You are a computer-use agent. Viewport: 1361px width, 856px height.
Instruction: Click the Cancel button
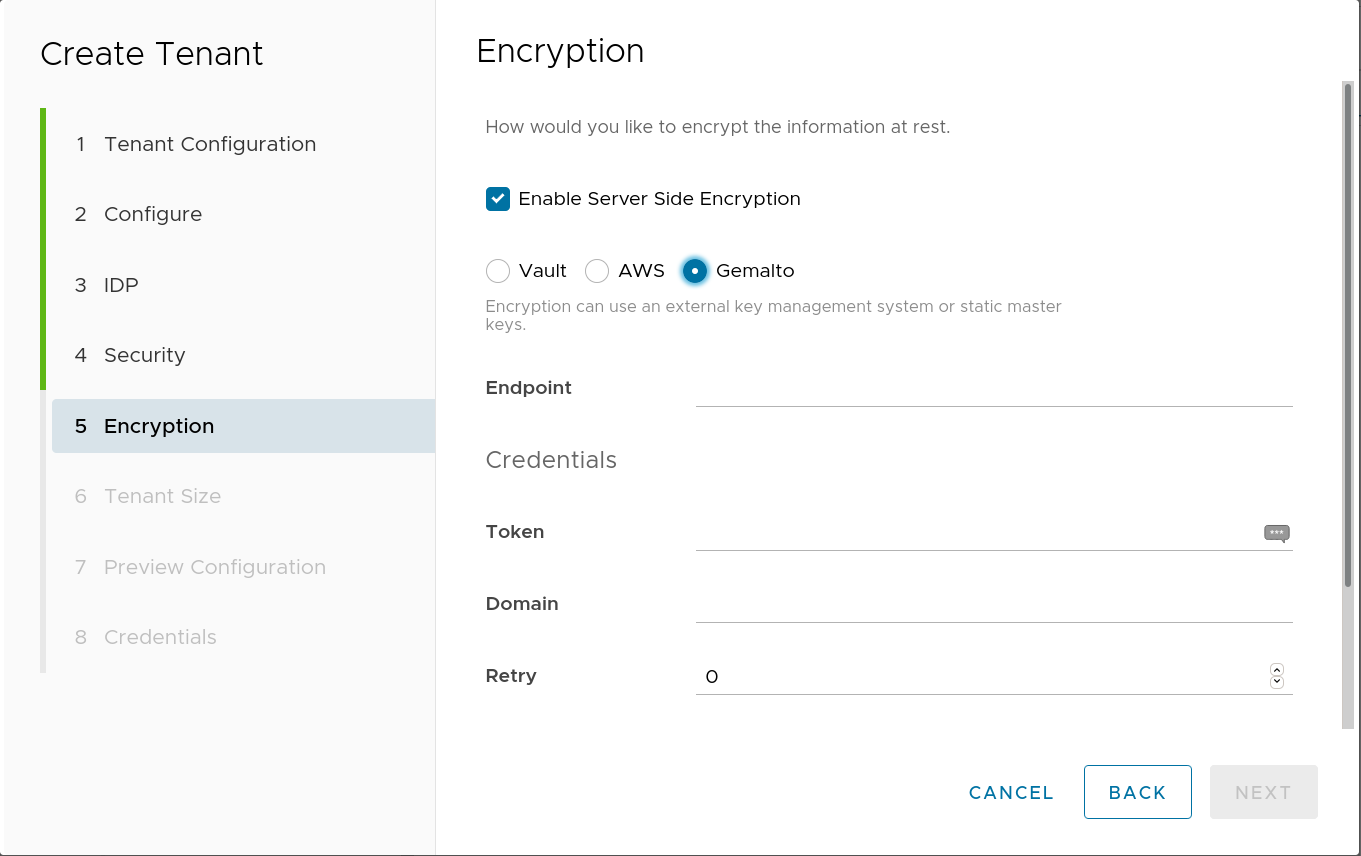1010,792
